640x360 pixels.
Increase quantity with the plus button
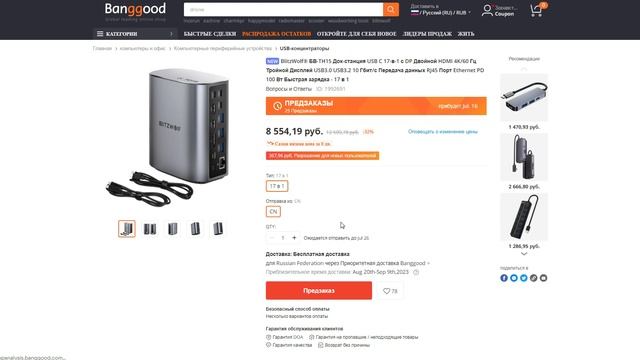[x=294, y=238]
